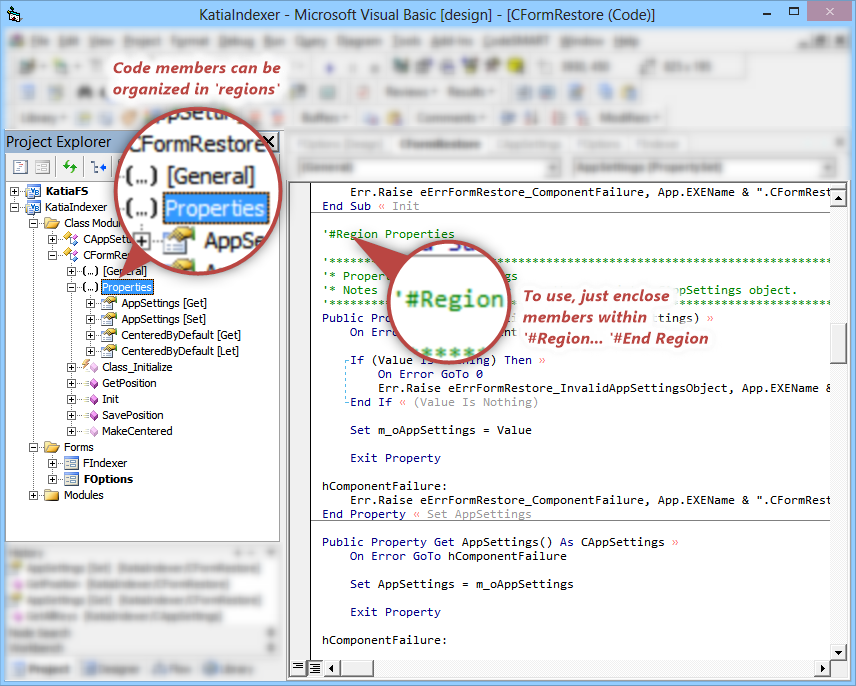Click the GetPosition method icon

[x=93, y=383]
